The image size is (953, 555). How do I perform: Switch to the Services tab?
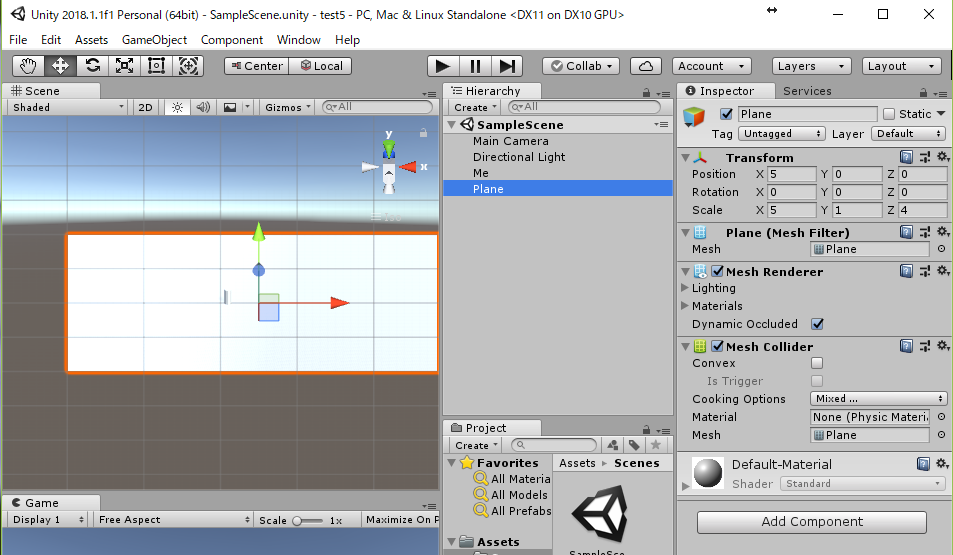point(807,91)
